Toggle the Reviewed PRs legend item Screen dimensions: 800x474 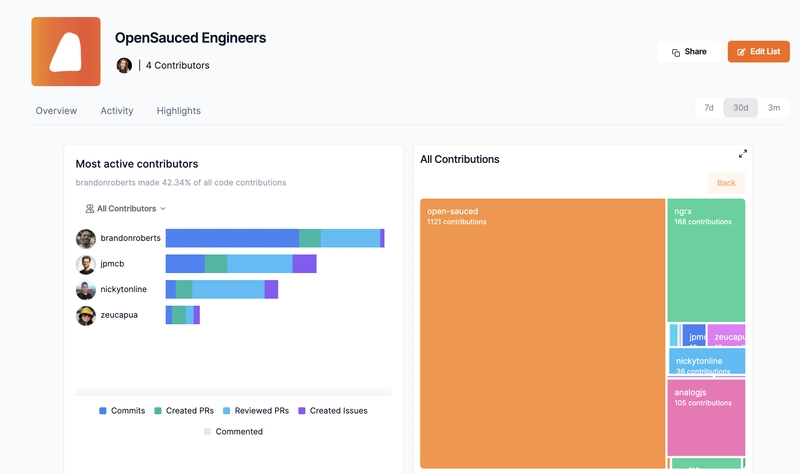[256, 411]
